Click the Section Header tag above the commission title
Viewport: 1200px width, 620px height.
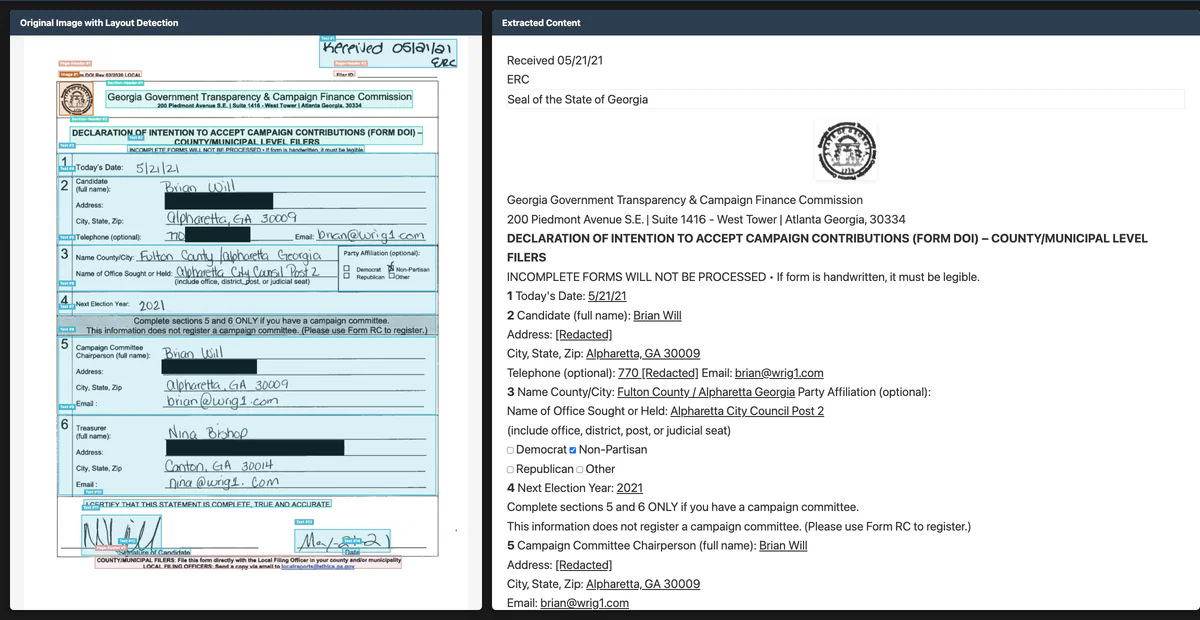point(125,83)
